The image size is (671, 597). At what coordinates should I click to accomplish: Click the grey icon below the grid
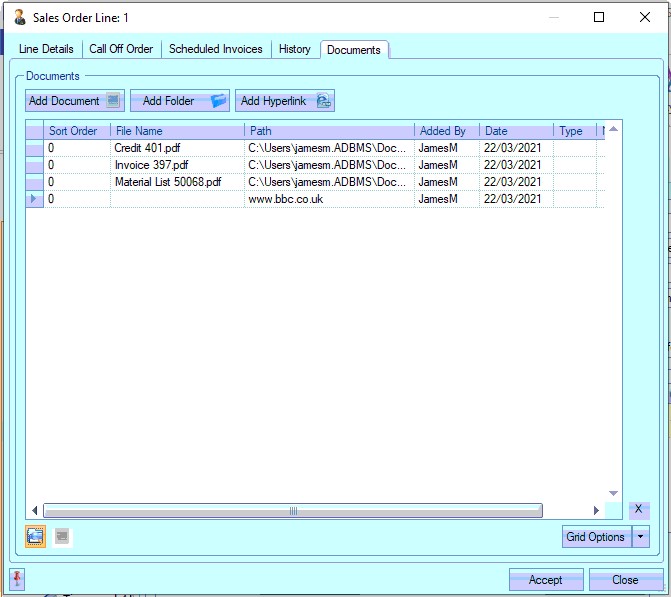click(x=62, y=537)
